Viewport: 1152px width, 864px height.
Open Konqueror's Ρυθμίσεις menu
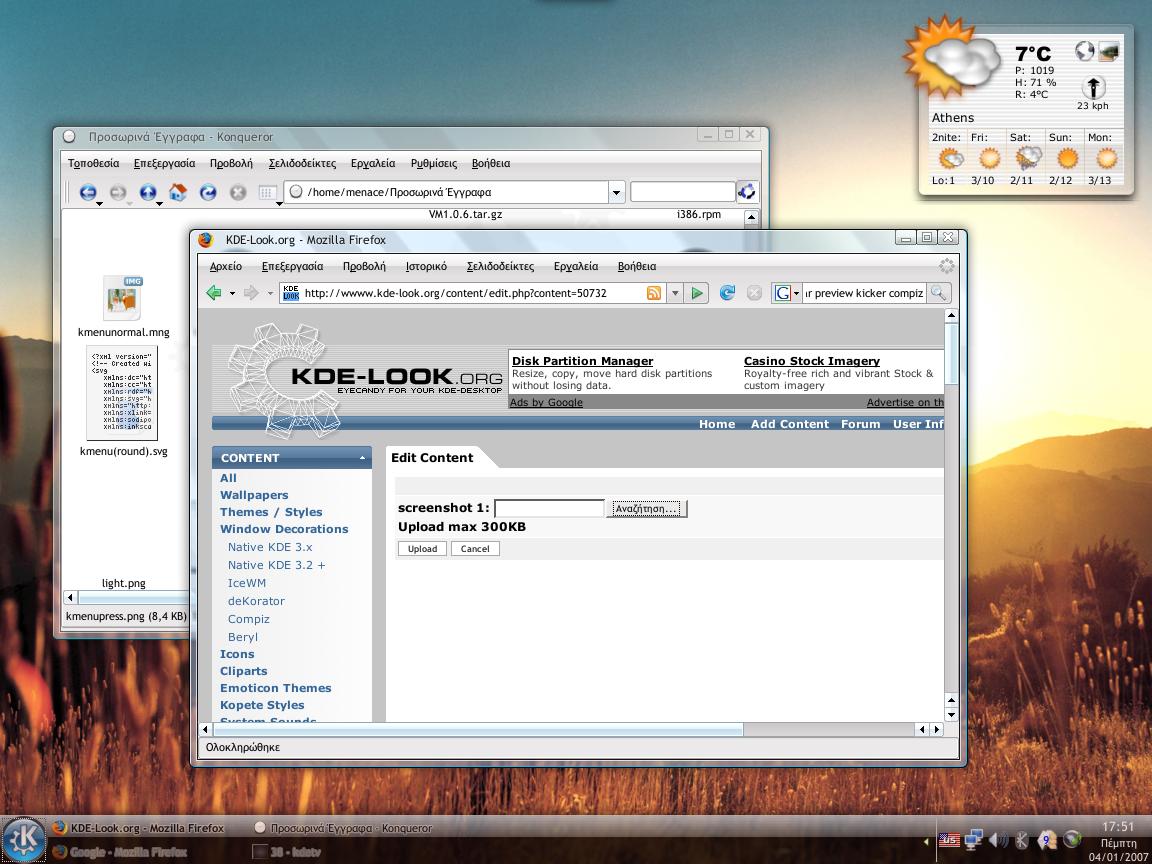pyautogui.click(x=433, y=163)
